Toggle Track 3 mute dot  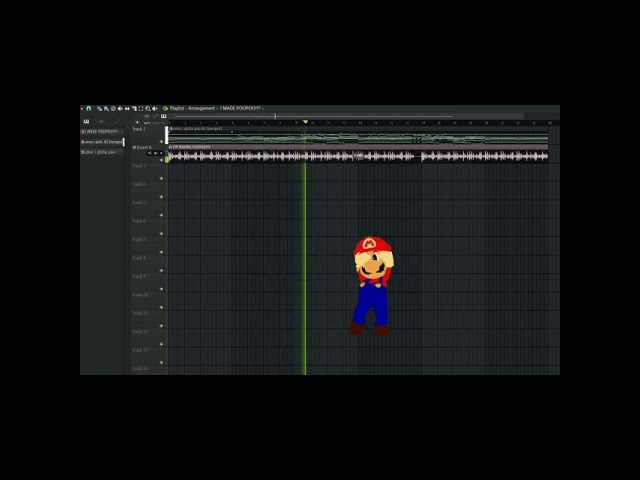pos(161,178)
